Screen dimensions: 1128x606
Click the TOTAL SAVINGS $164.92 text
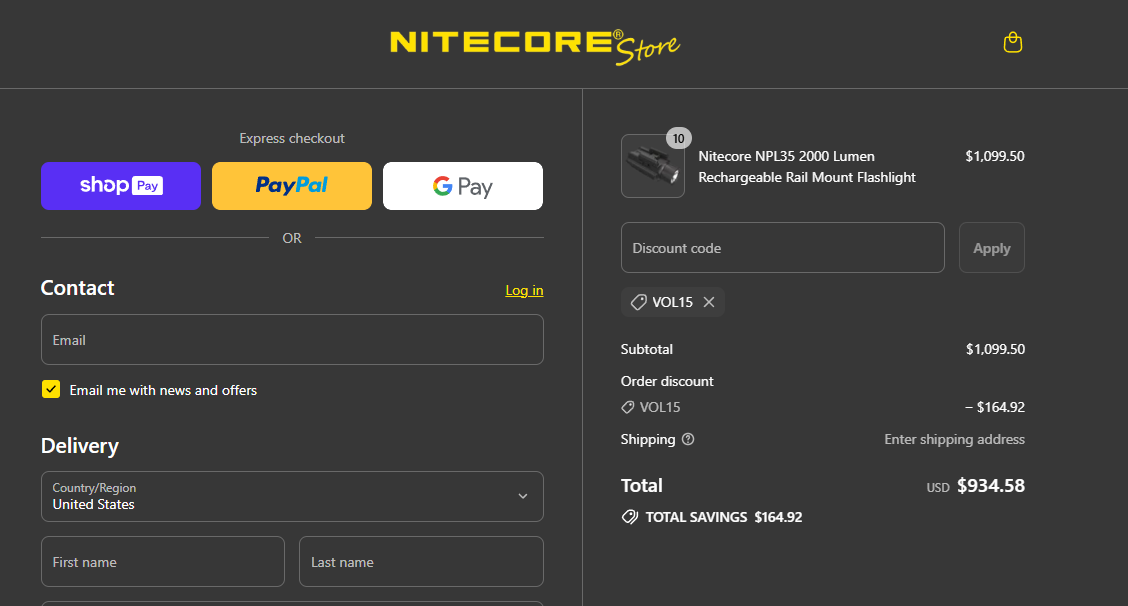tap(724, 517)
